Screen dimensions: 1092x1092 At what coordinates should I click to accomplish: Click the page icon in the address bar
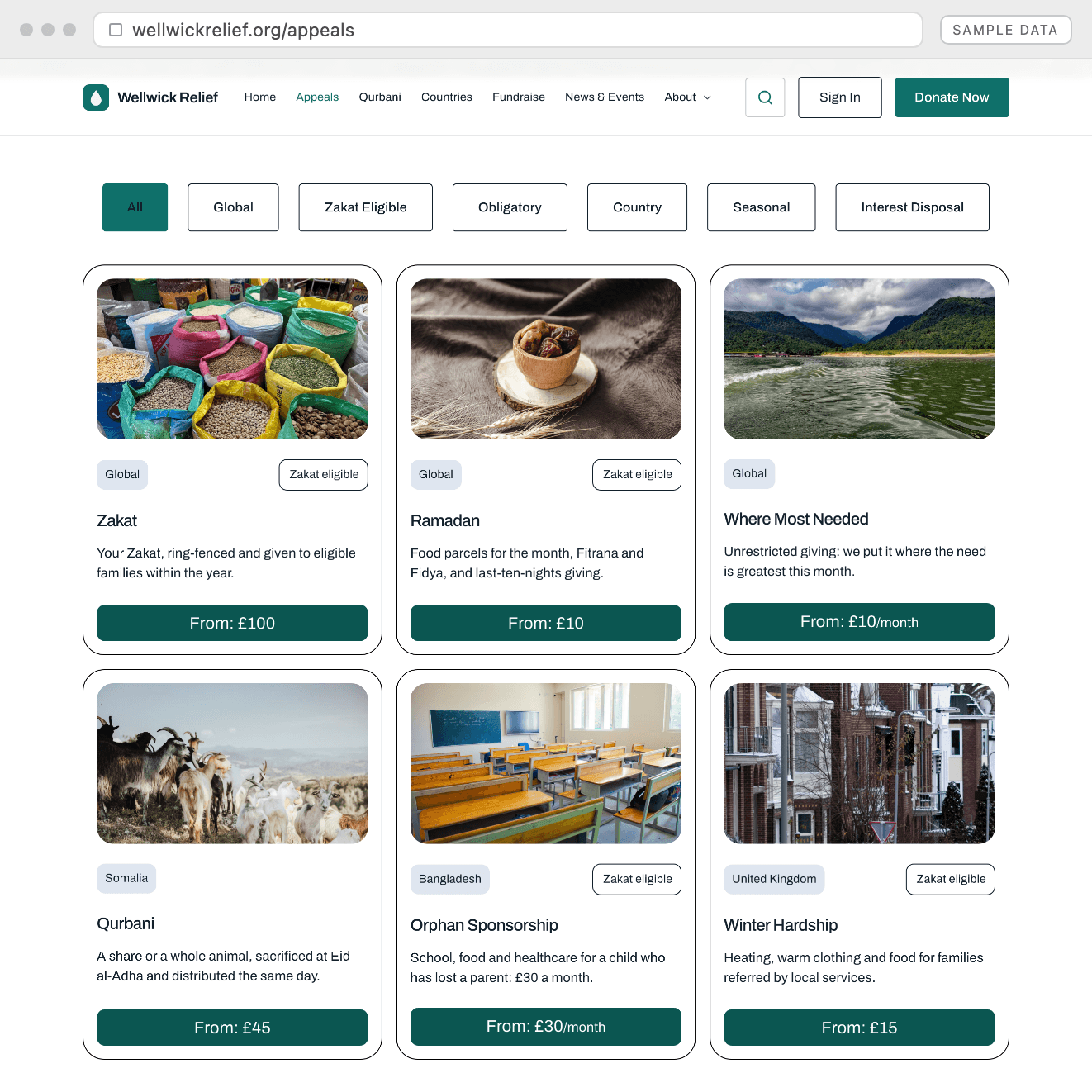point(116,30)
